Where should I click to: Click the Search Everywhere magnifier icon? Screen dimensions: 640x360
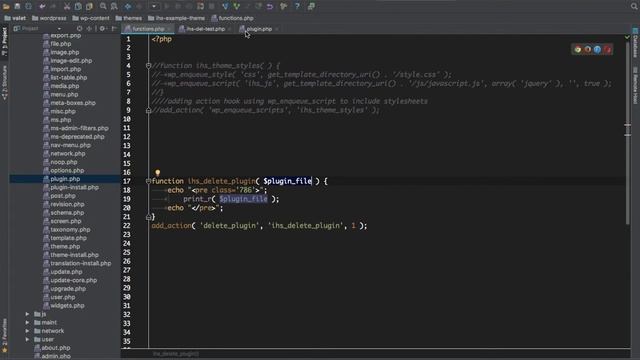pyautogui.click(x=634, y=6)
